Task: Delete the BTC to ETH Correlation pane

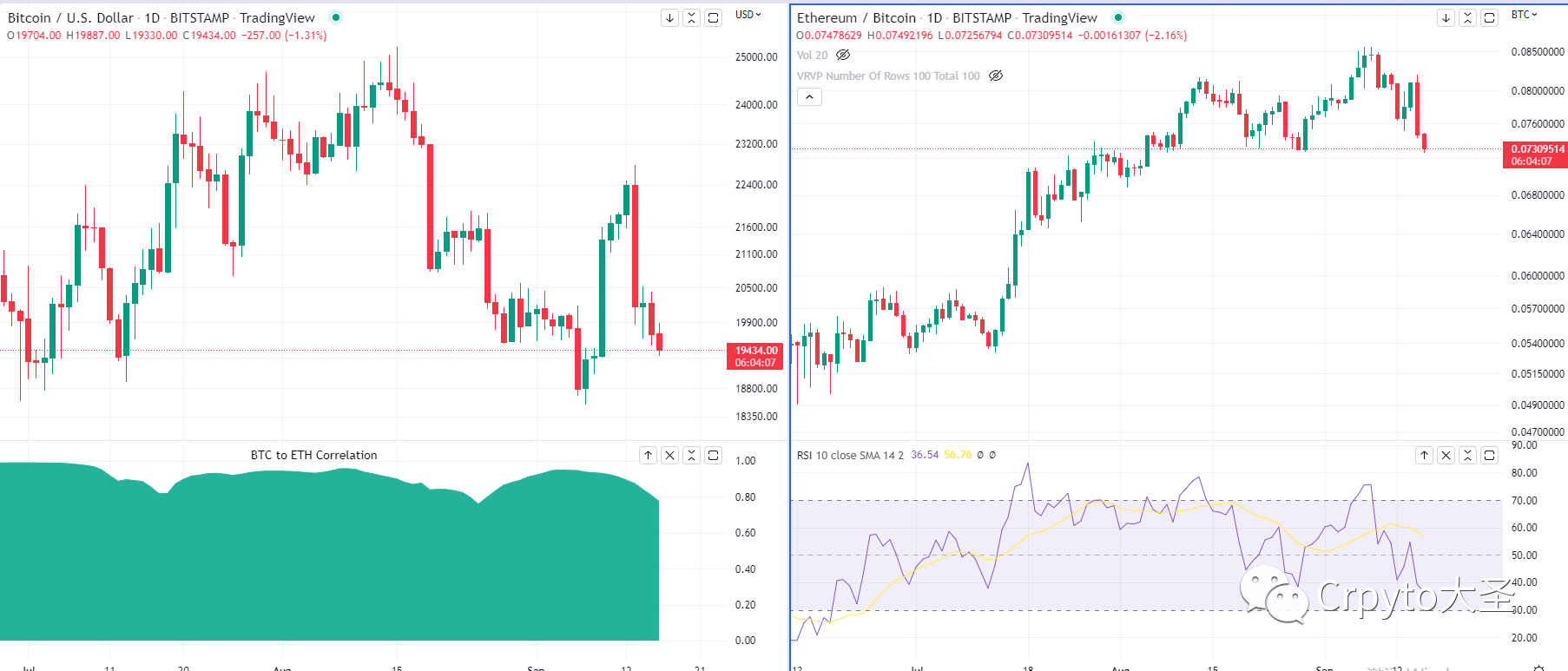Action: click(x=669, y=455)
